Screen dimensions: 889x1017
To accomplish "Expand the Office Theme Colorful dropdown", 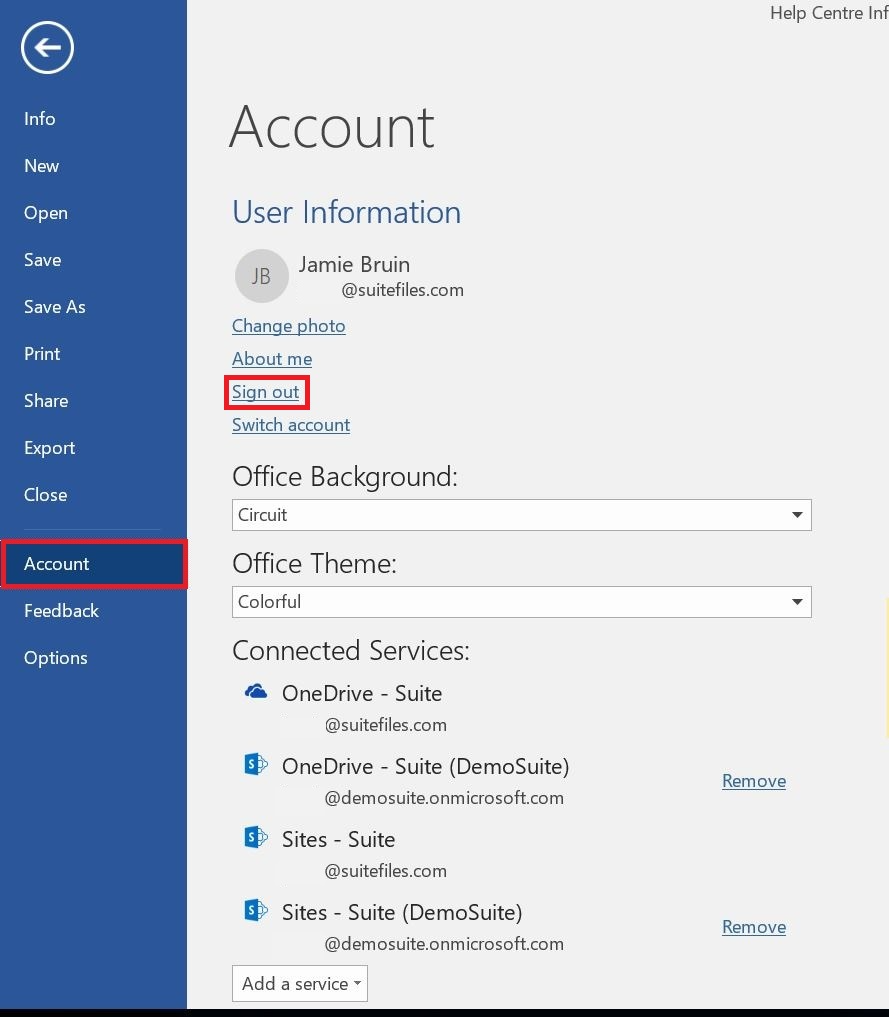I will (522, 602).
